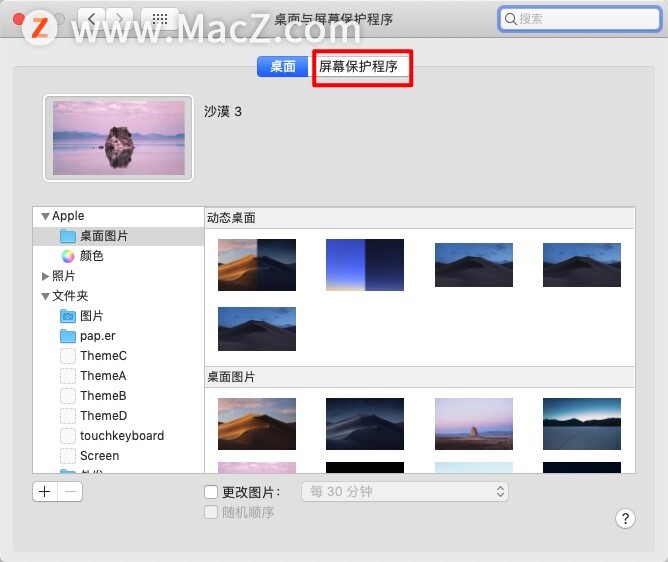Click the 沙漠 3 wallpaper name

tap(223, 112)
